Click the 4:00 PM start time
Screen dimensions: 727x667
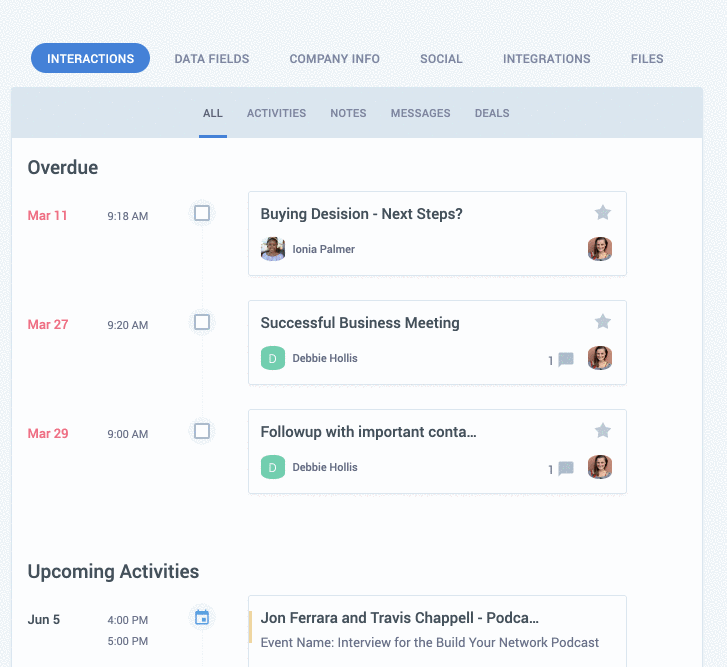coord(128,620)
